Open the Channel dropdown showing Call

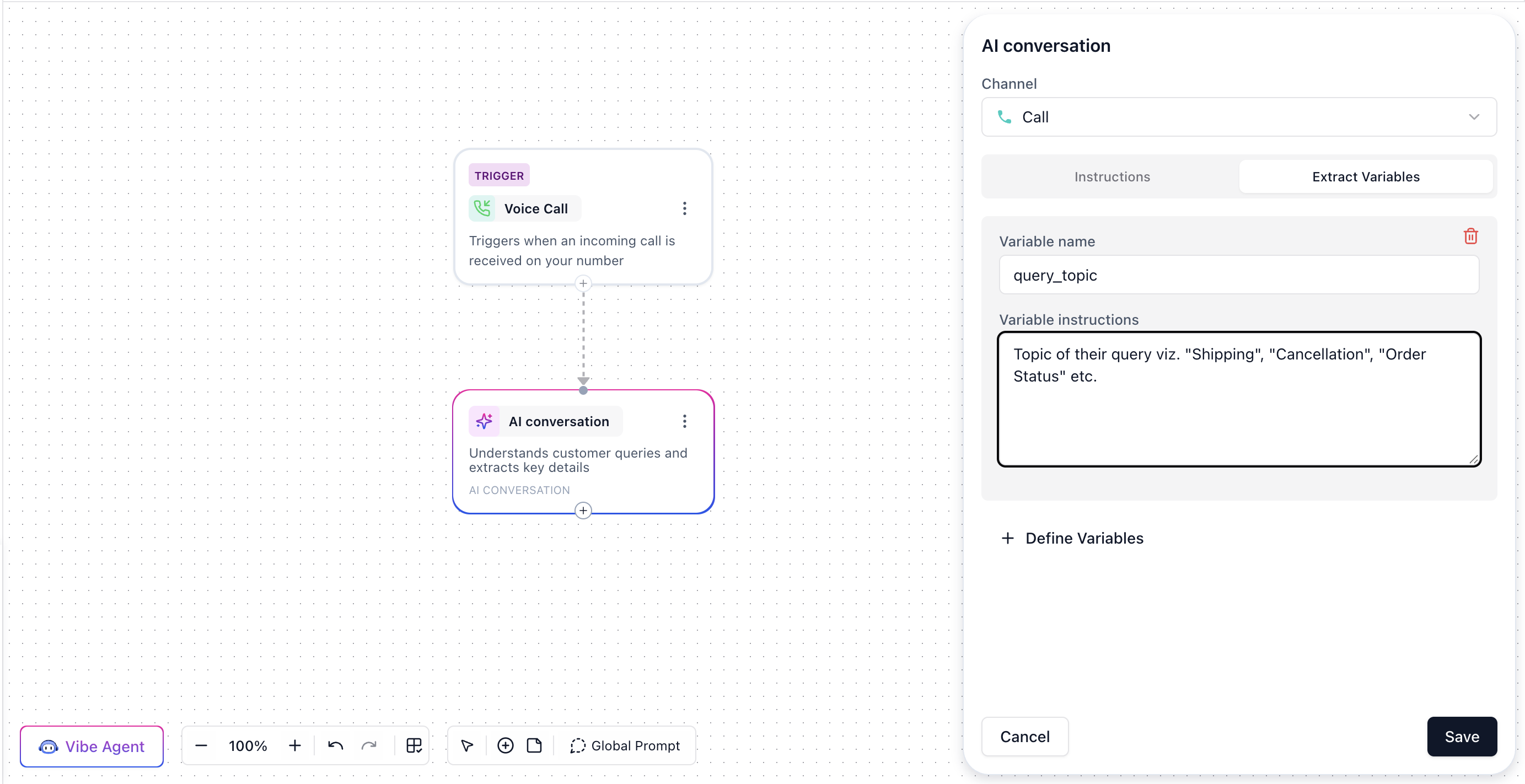[1238, 117]
